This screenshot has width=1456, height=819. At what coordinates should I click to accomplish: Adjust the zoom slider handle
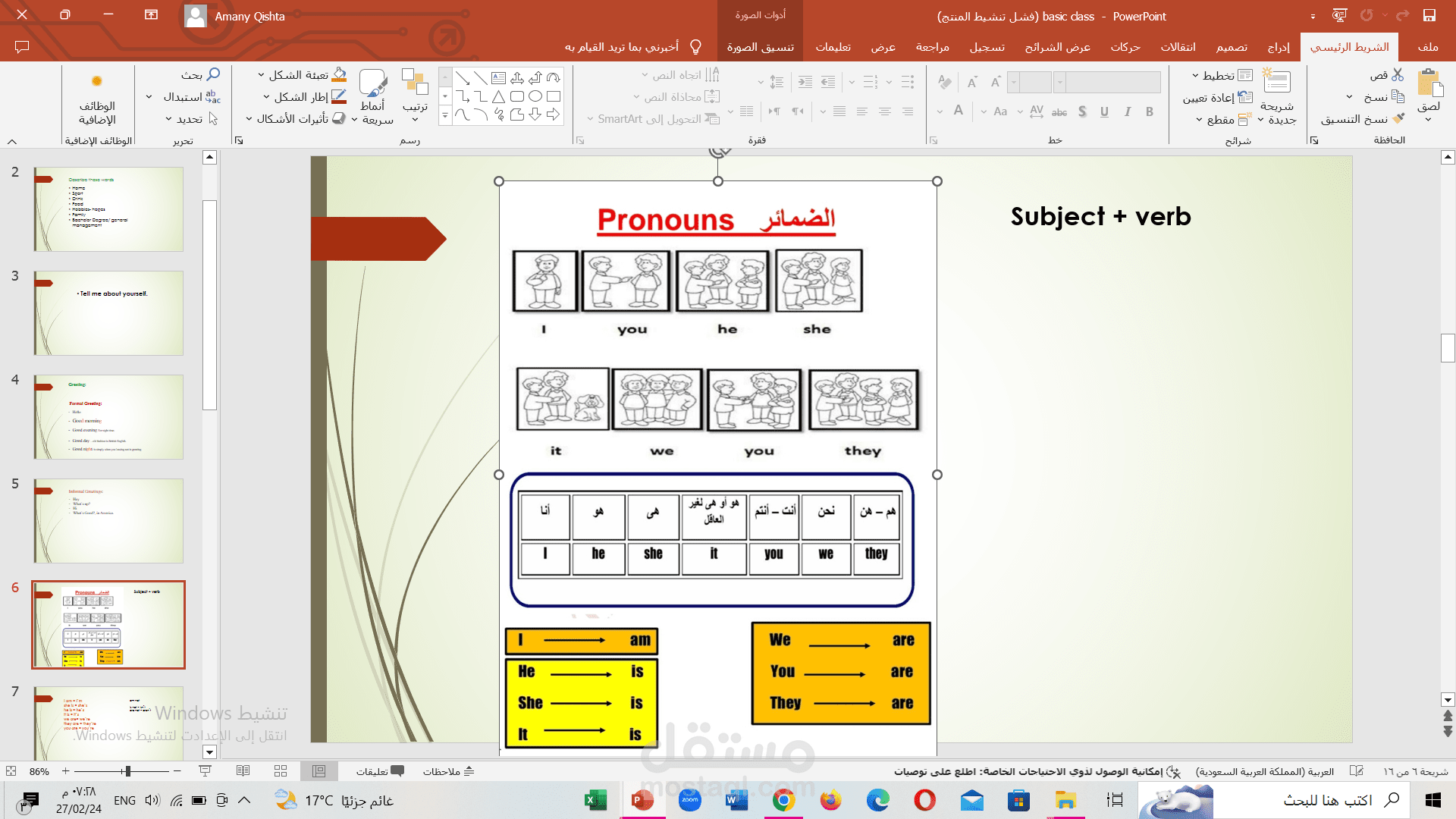(127, 771)
